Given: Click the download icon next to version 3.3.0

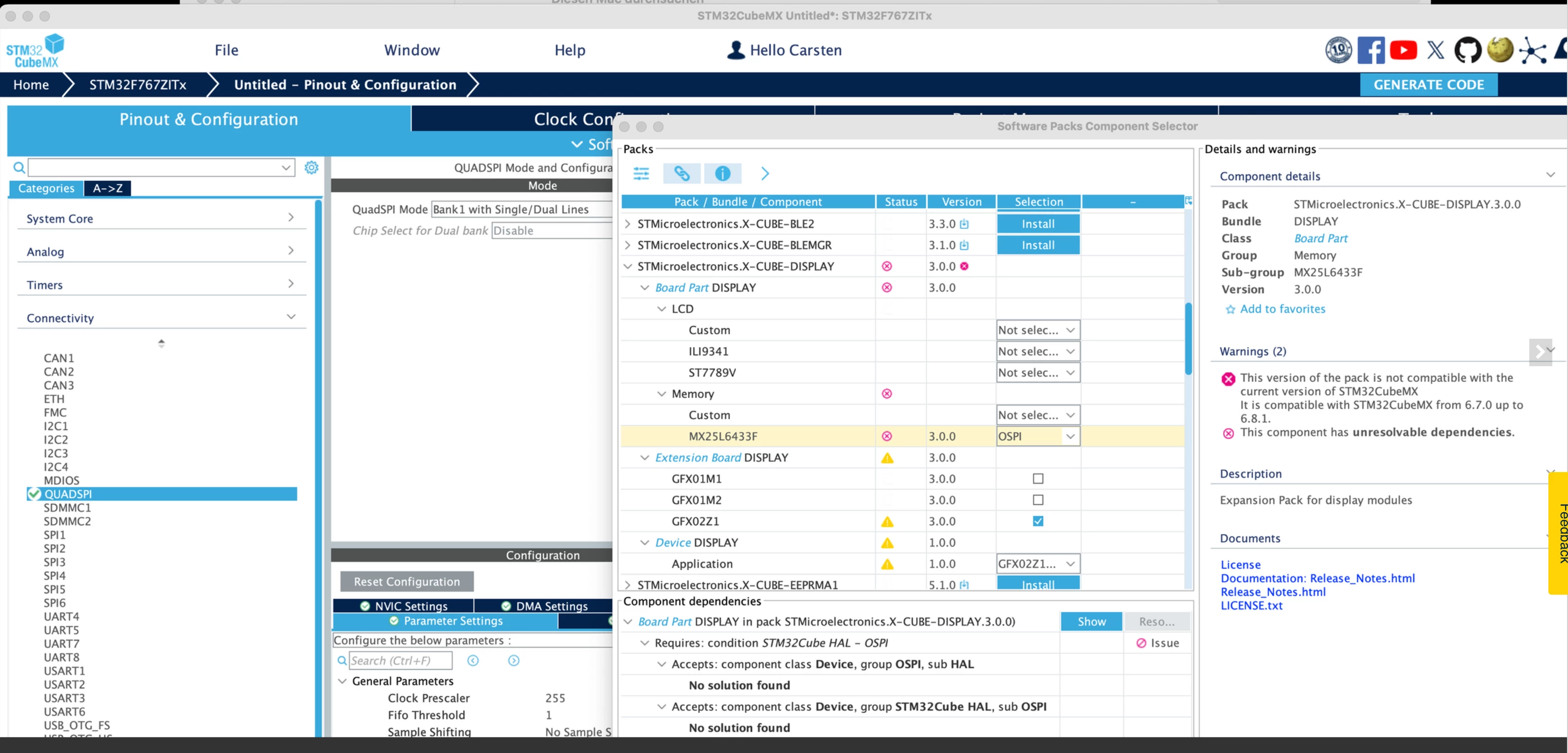Looking at the screenshot, I should pos(963,224).
